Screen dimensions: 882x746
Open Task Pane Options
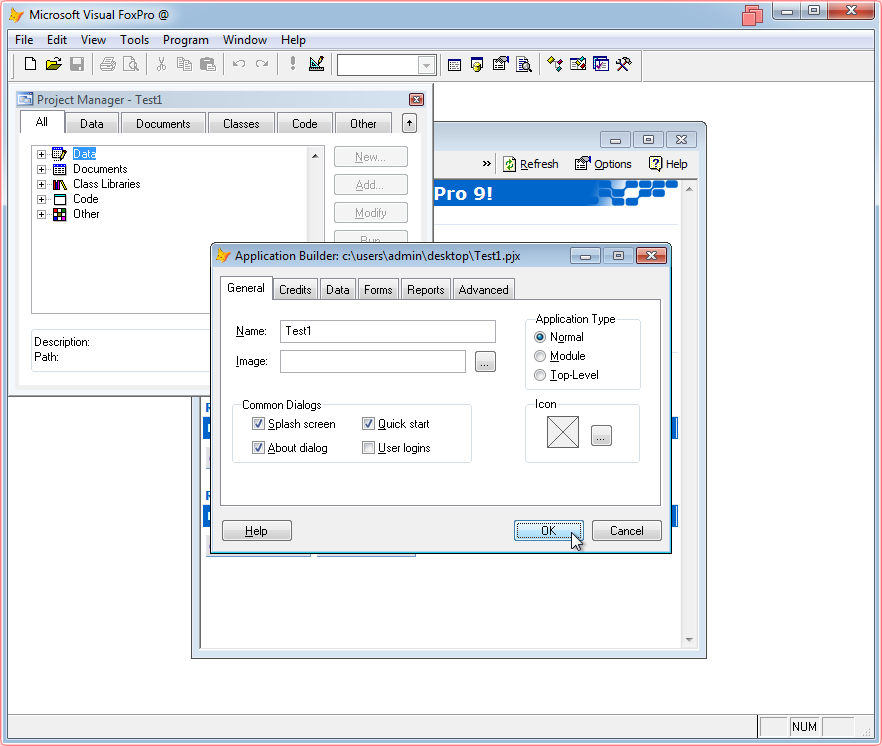(x=603, y=164)
